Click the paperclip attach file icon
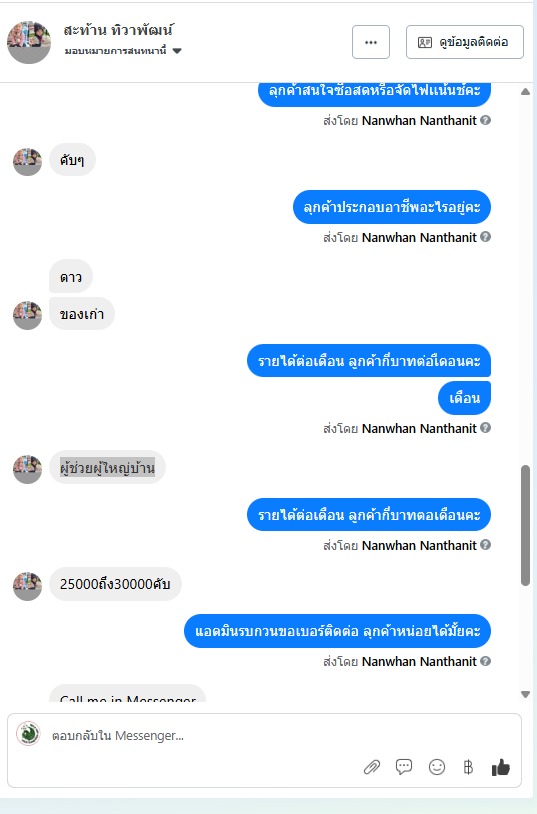The width and height of the screenshot is (537, 814). 372,767
